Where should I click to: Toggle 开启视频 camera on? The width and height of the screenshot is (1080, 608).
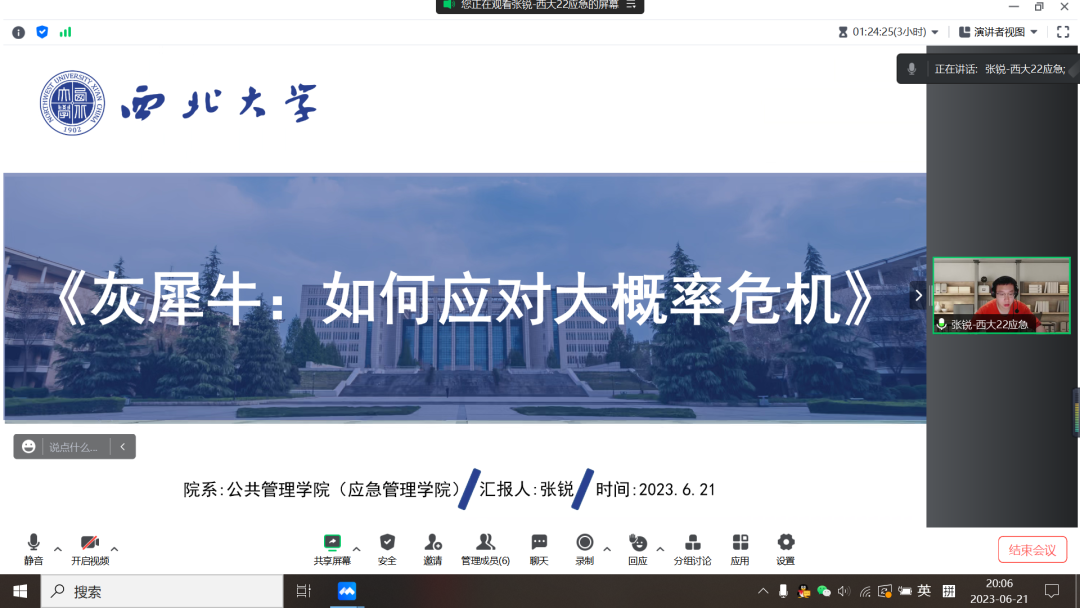90,548
